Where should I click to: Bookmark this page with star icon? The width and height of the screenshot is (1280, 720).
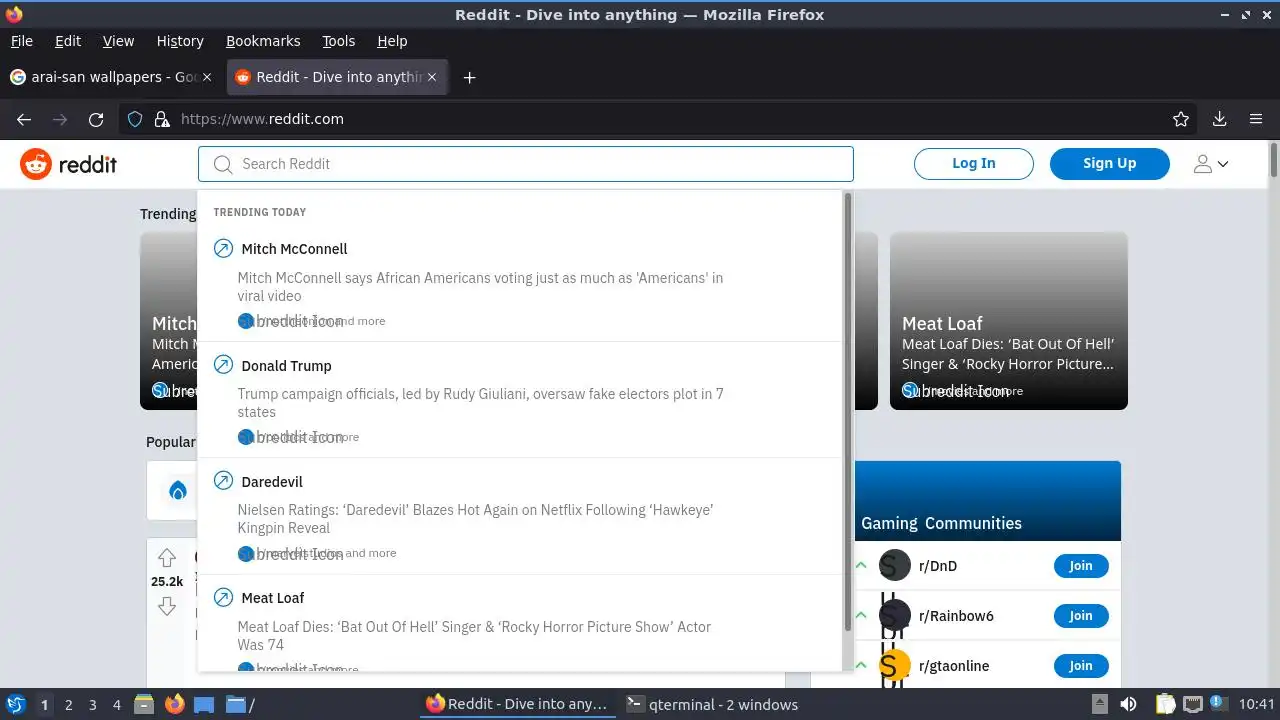[1181, 119]
